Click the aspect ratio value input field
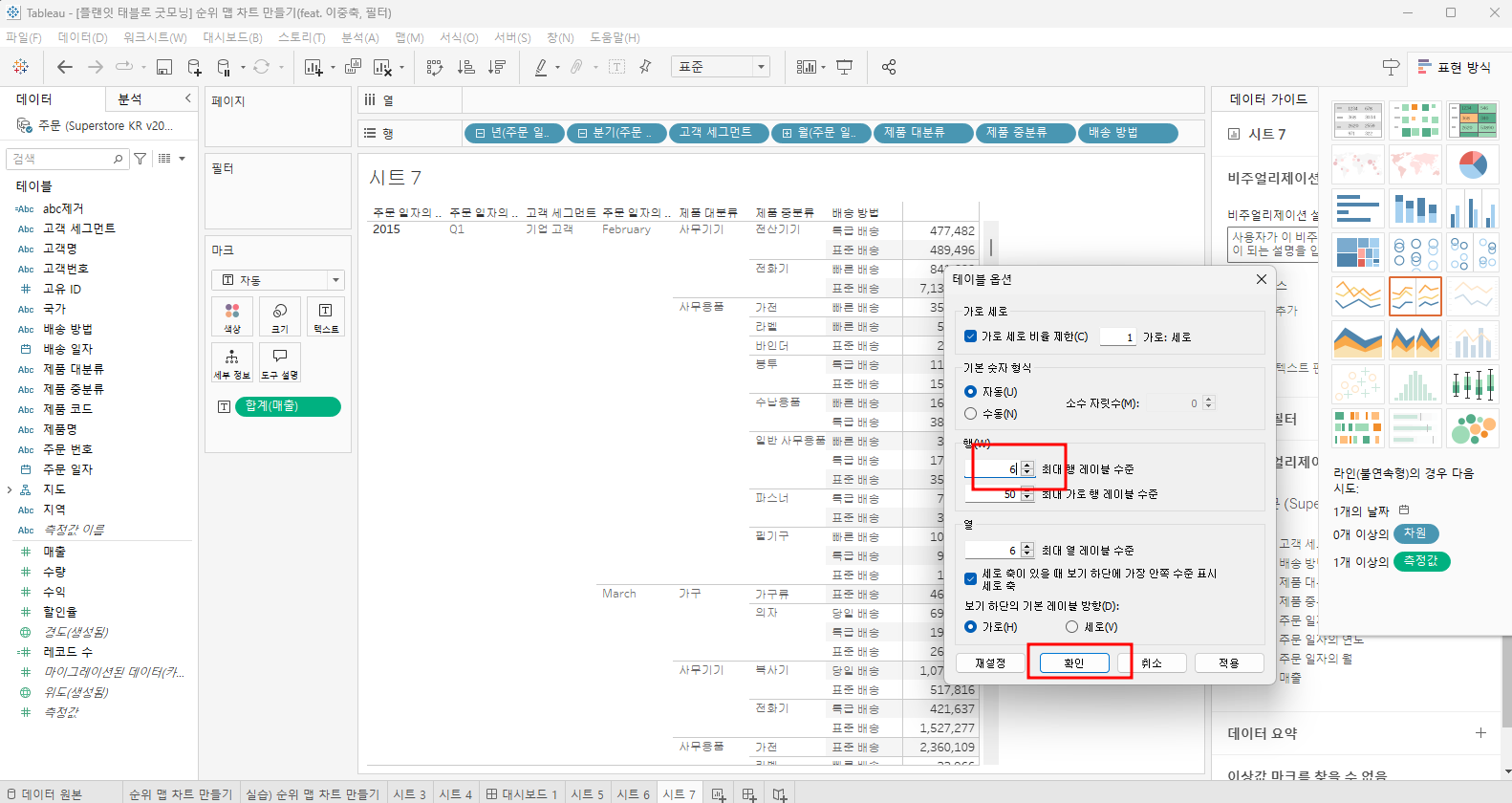The height and width of the screenshot is (803, 1512). 1118,336
